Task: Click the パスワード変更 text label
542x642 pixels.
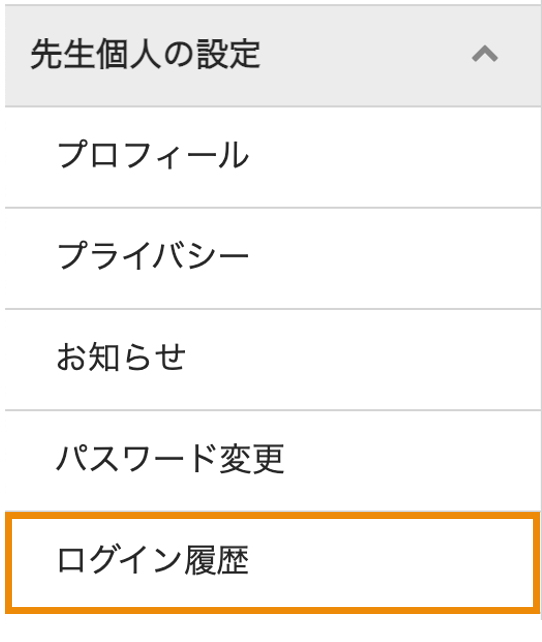Action: [x=170, y=459]
